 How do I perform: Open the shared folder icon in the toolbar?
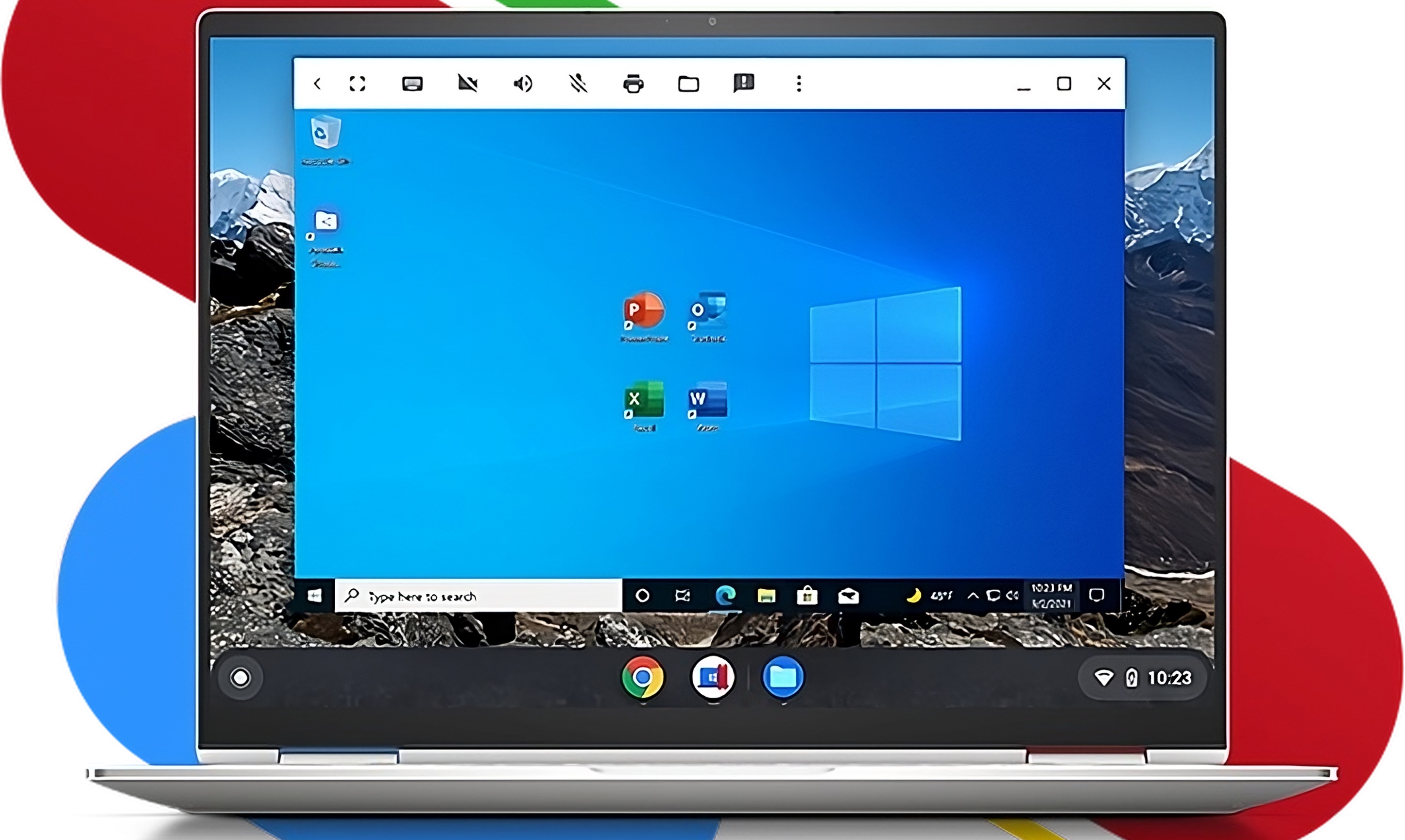pos(688,84)
